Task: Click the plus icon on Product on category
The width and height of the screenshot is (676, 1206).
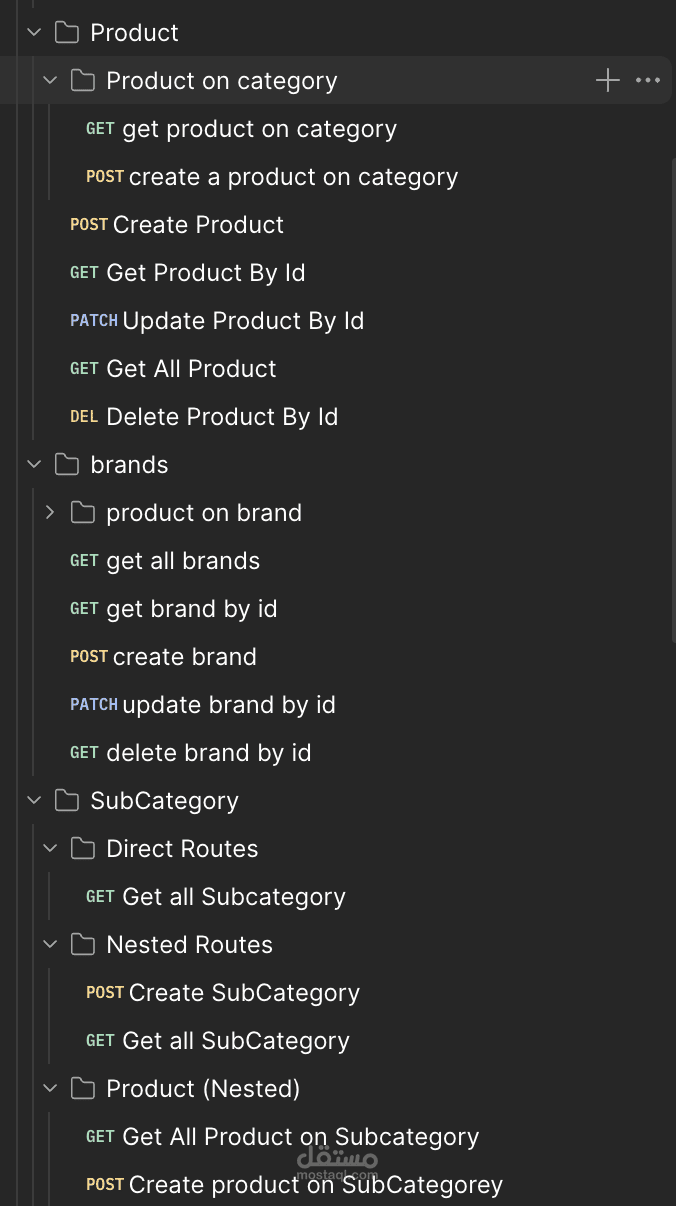Action: (x=607, y=81)
